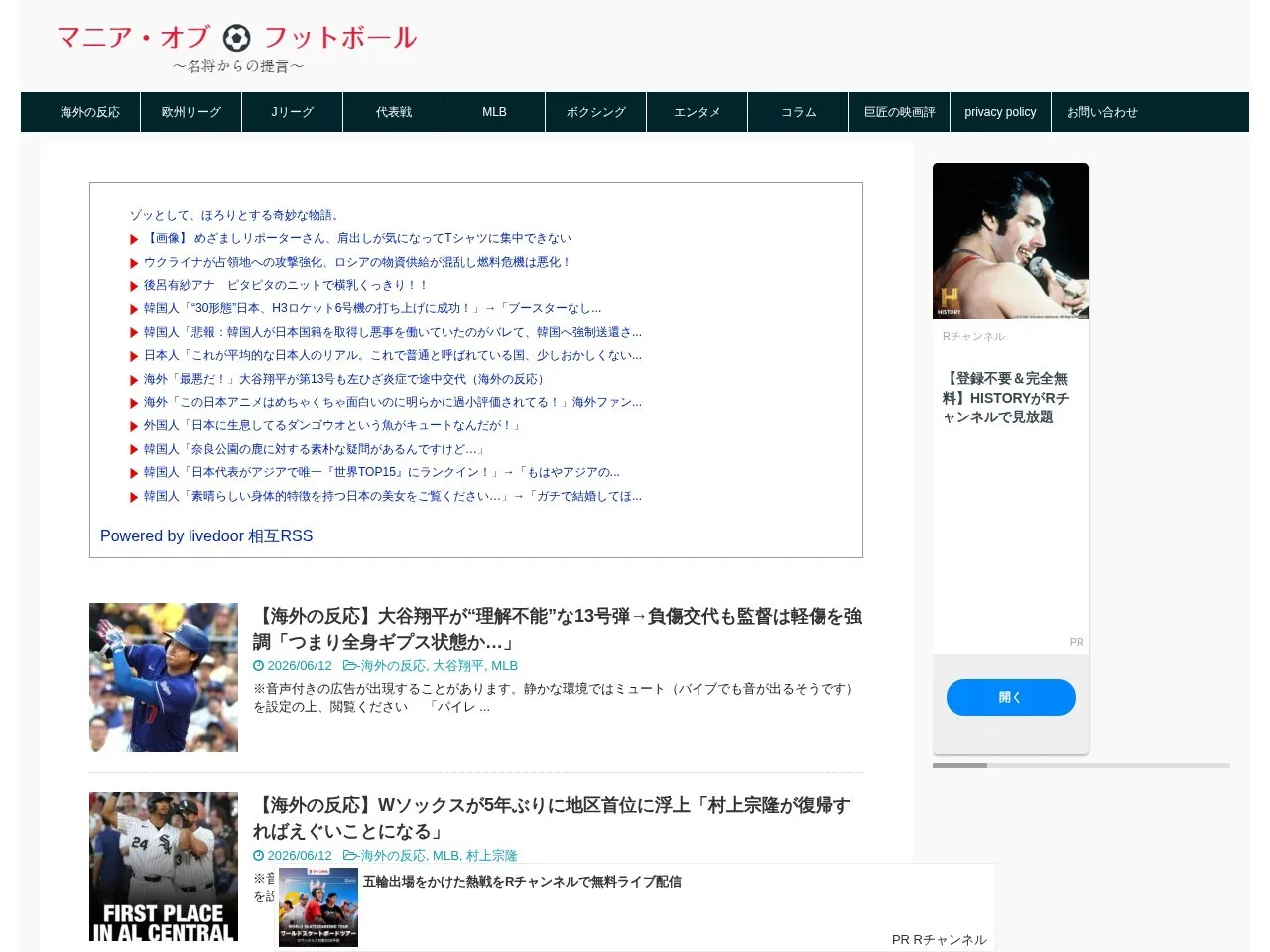This screenshot has width=1270, height=952.
Task: Open 日本代表がアジアで唯一 世界TOP15 headline
Action: point(382,472)
